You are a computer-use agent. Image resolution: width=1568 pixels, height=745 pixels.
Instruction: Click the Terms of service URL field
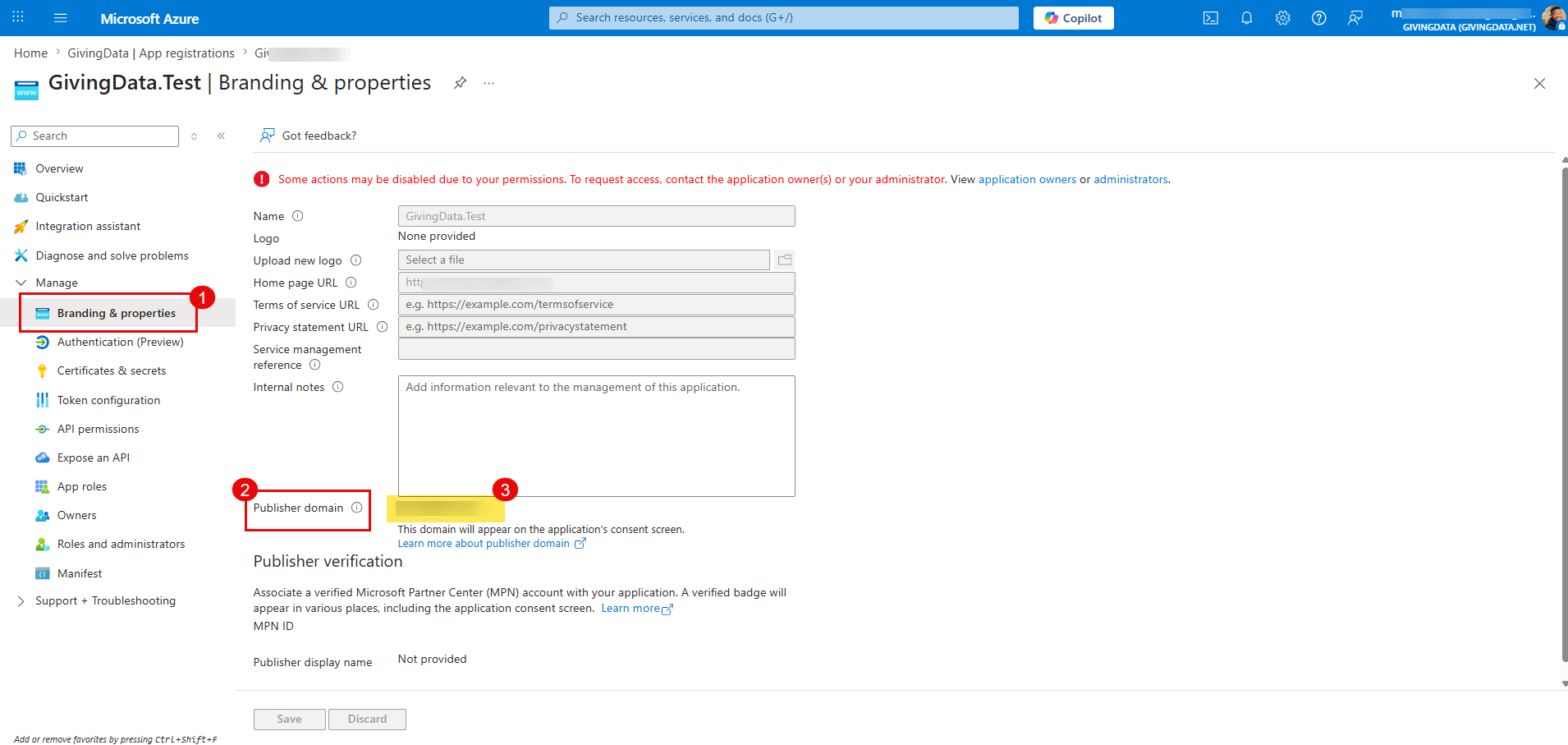(597, 305)
